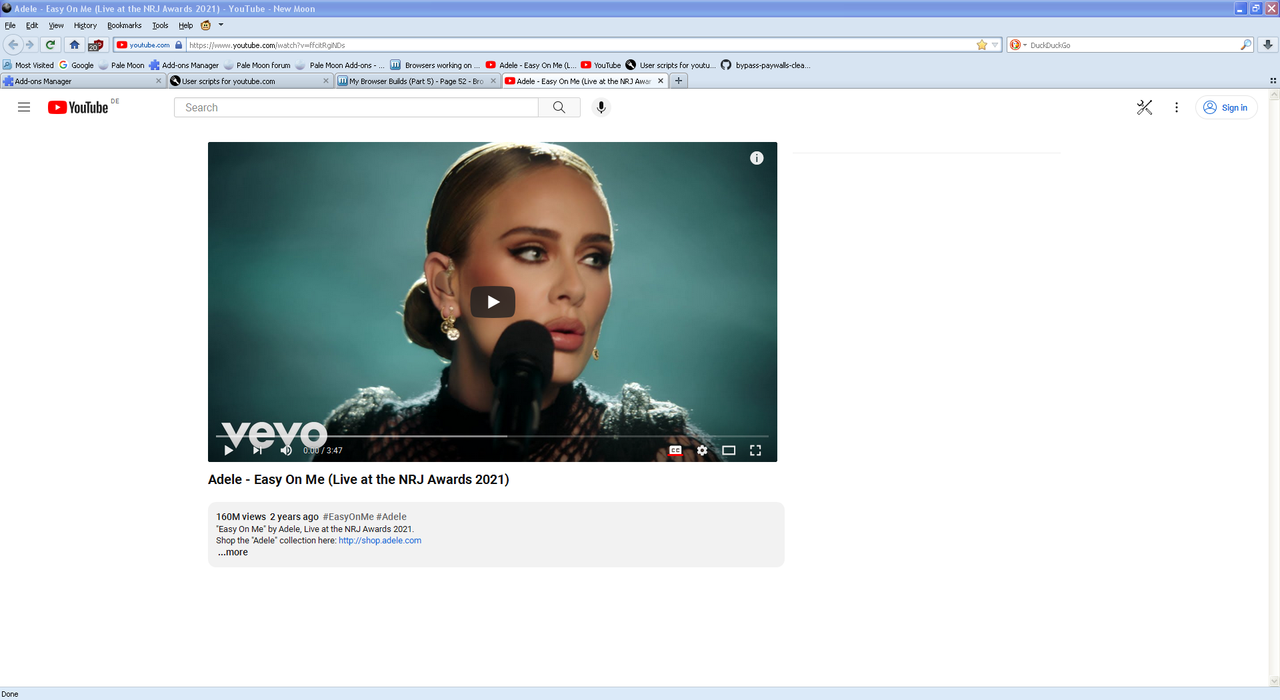Skip to the next video
The image size is (1280, 700).
pyautogui.click(x=257, y=450)
